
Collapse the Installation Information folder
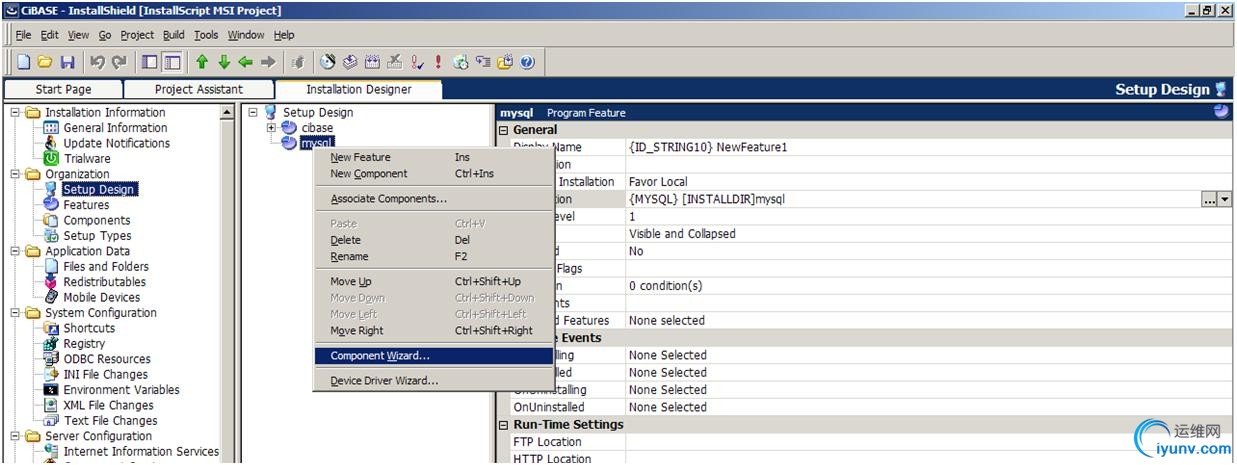click(16, 113)
